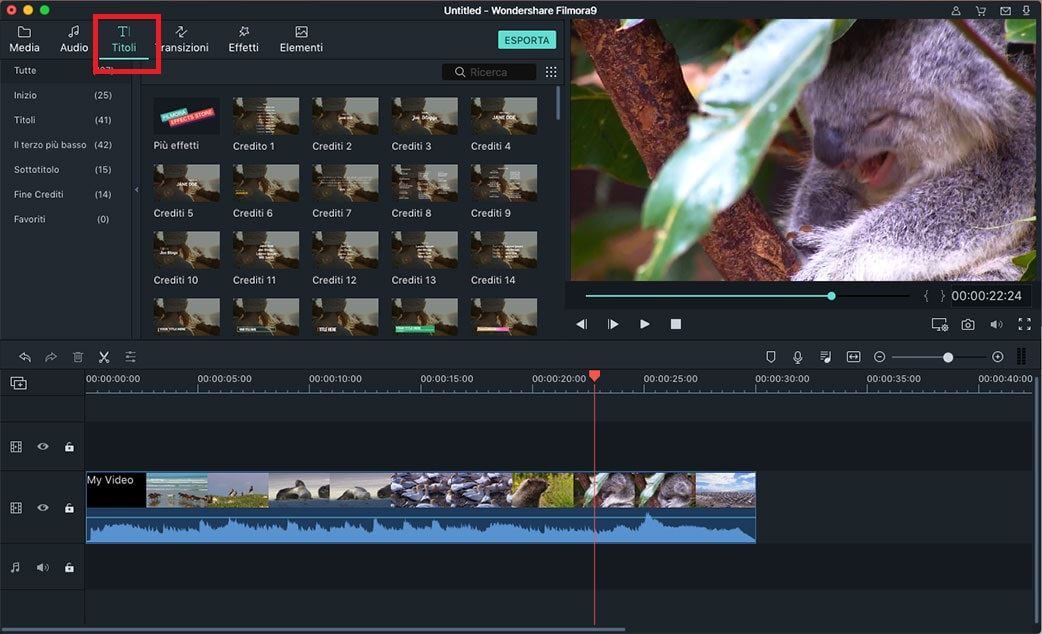Select the Crediti 11 title preset
The width and height of the screenshot is (1042, 634).
(266, 250)
